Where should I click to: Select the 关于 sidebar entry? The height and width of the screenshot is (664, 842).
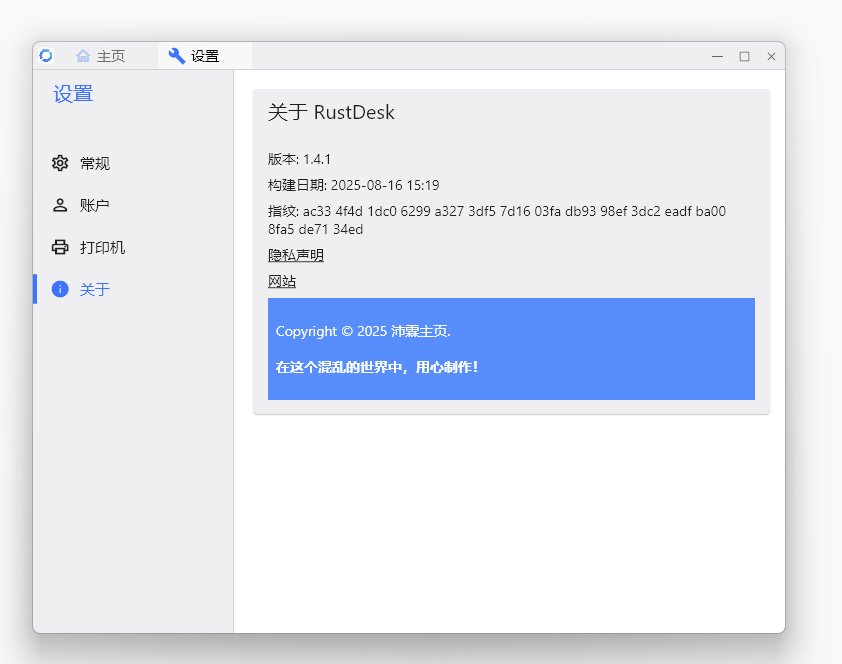(x=95, y=289)
